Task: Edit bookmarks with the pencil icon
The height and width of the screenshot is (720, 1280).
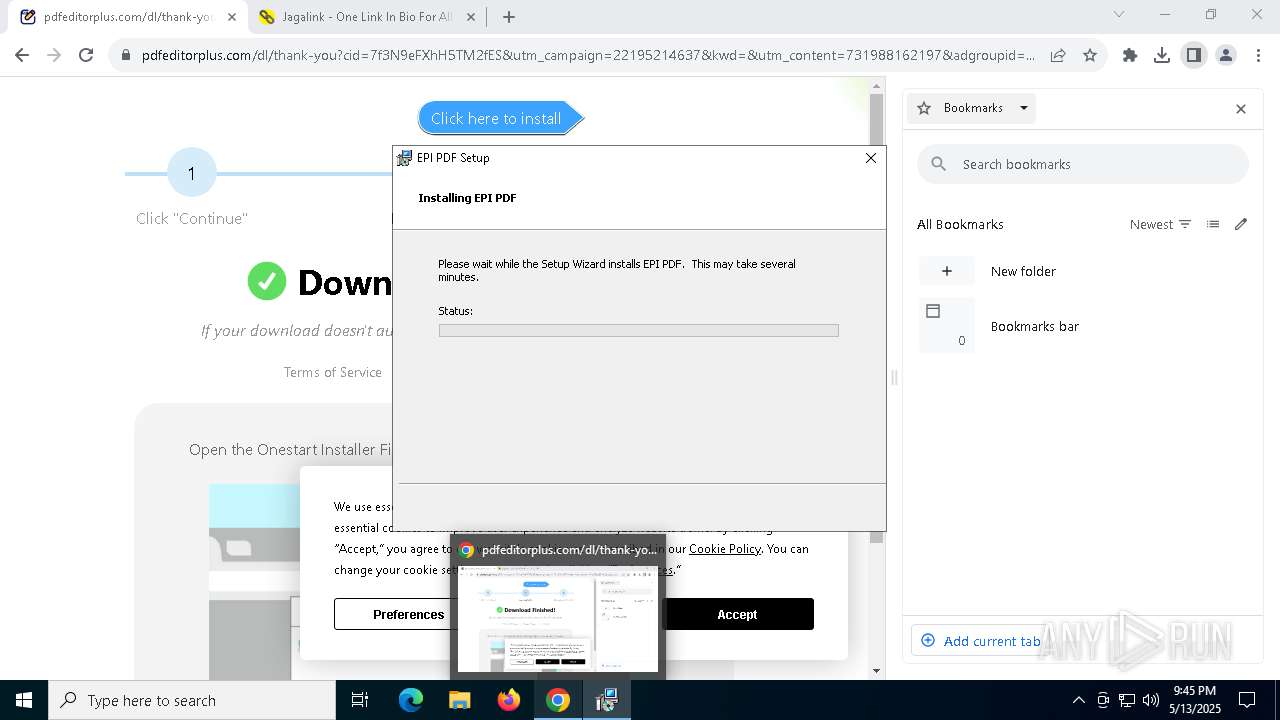Action: 1241,224
